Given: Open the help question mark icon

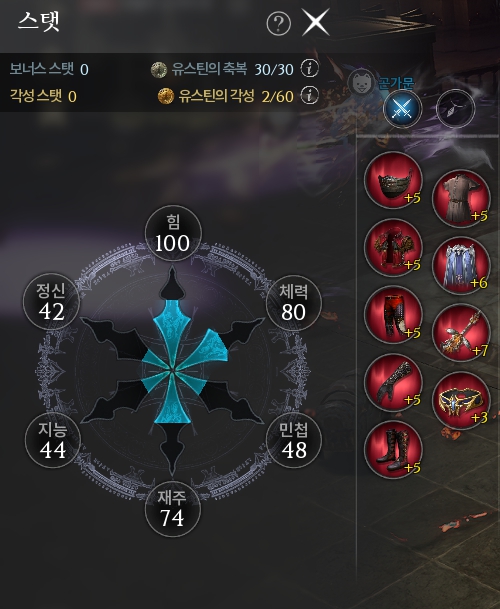Looking at the screenshot, I should (x=279, y=23).
